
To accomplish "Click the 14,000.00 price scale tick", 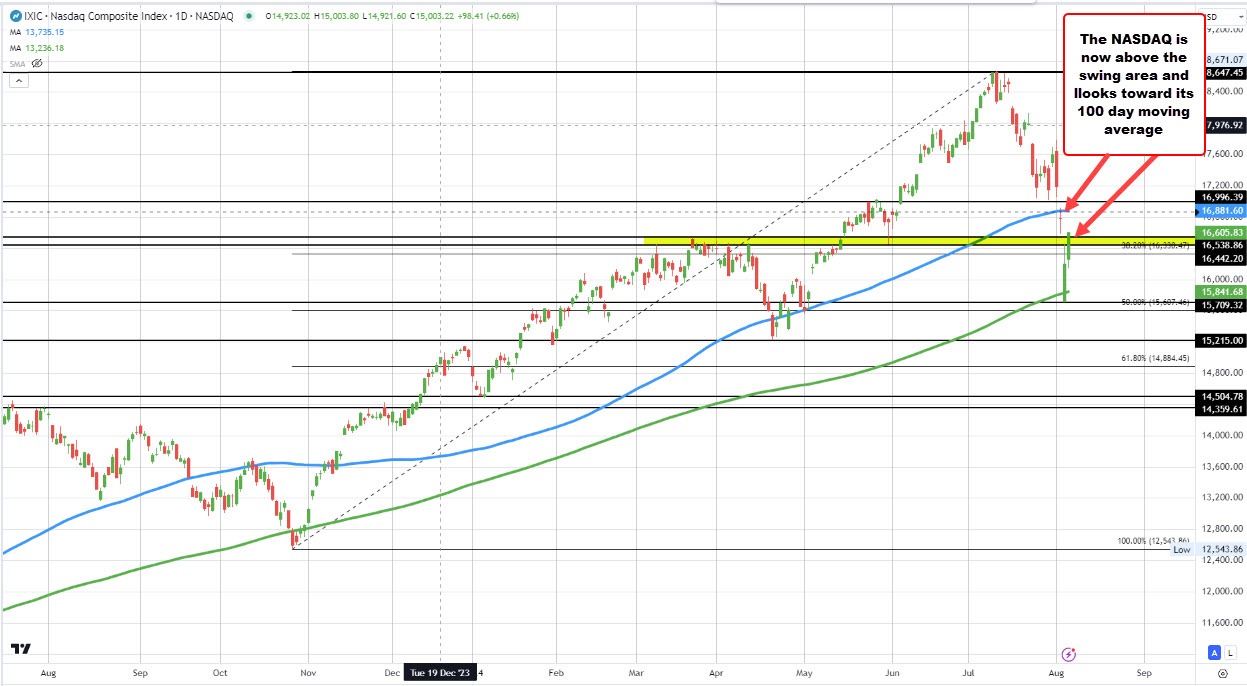I will (1222, 435).
